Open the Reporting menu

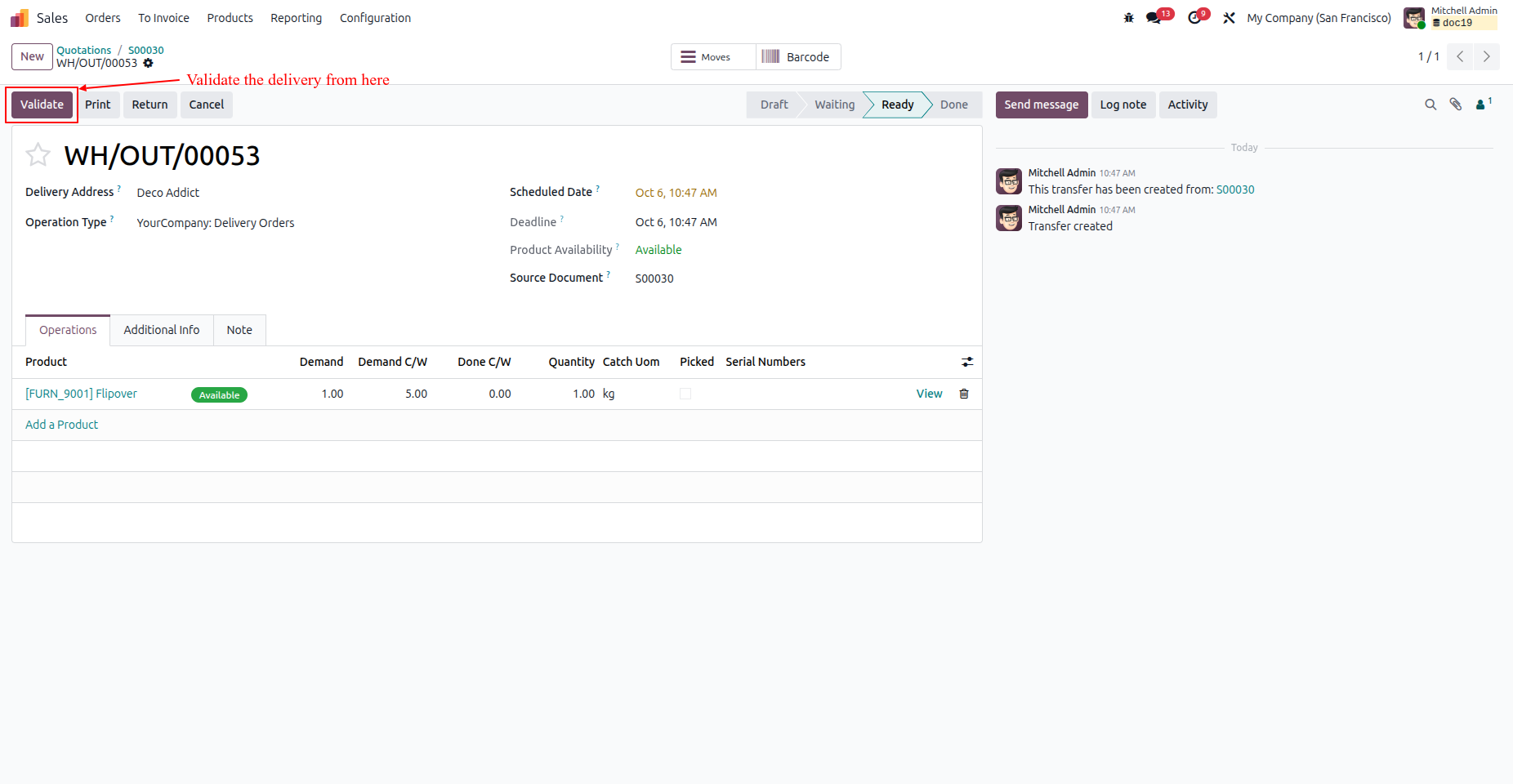pos(296,18)
